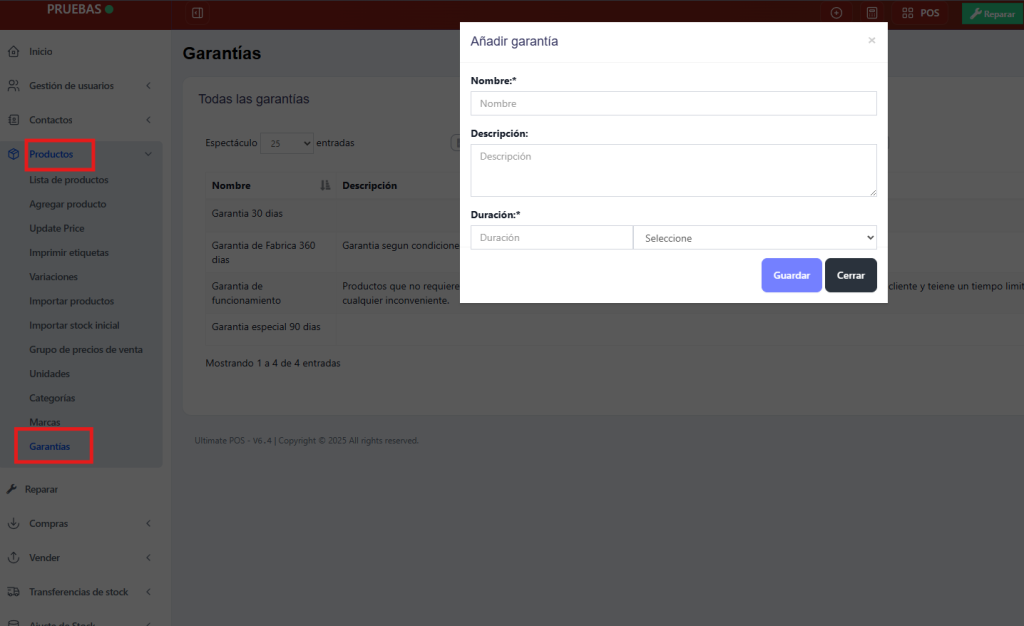Image resolution: width=1024 pixels, height=626 pixels.
Task: Open the entries-per-page dropdown showing 25
Action: (287, 143)
